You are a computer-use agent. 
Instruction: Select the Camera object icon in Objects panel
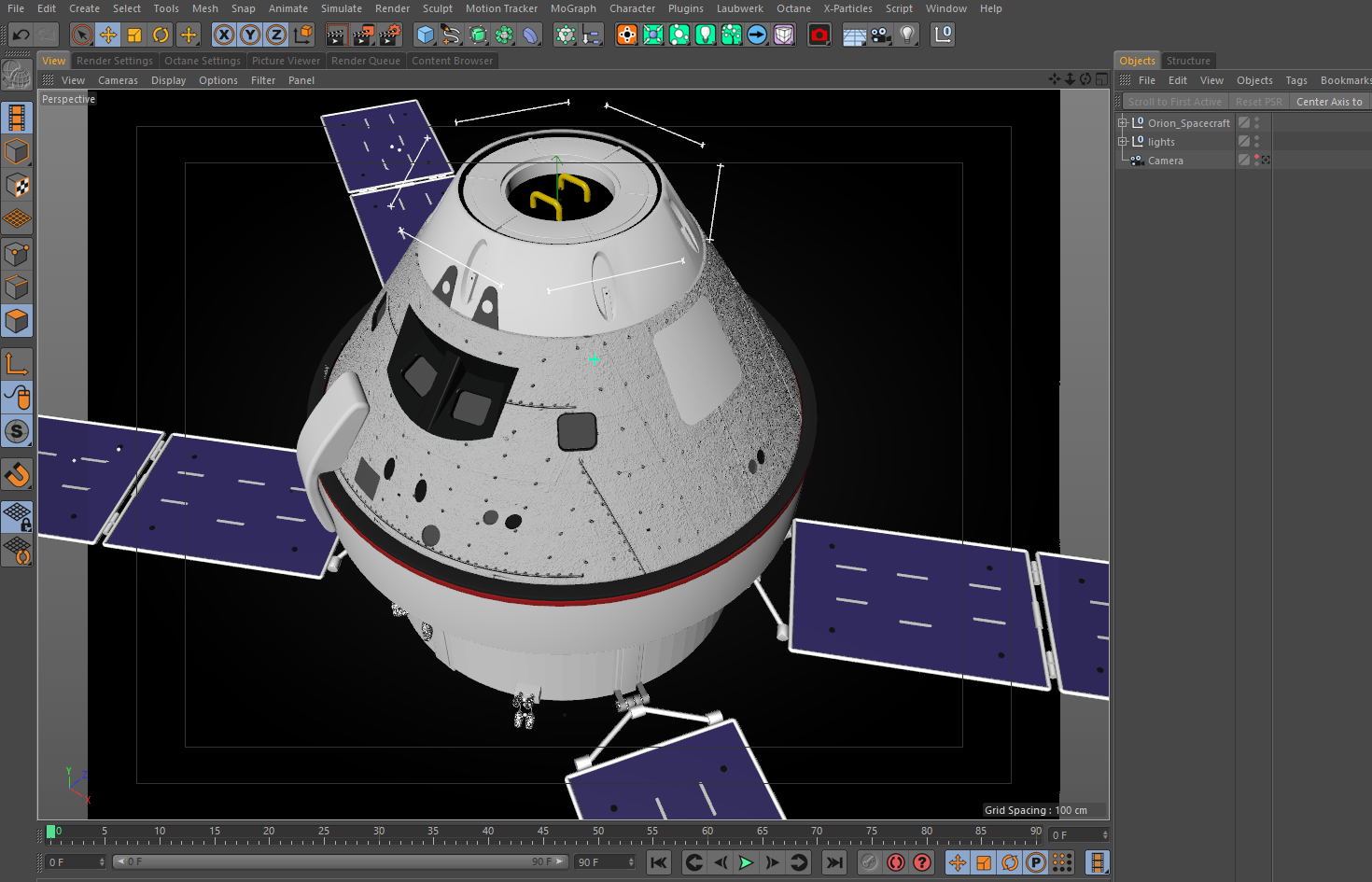tap(1136, 160)
